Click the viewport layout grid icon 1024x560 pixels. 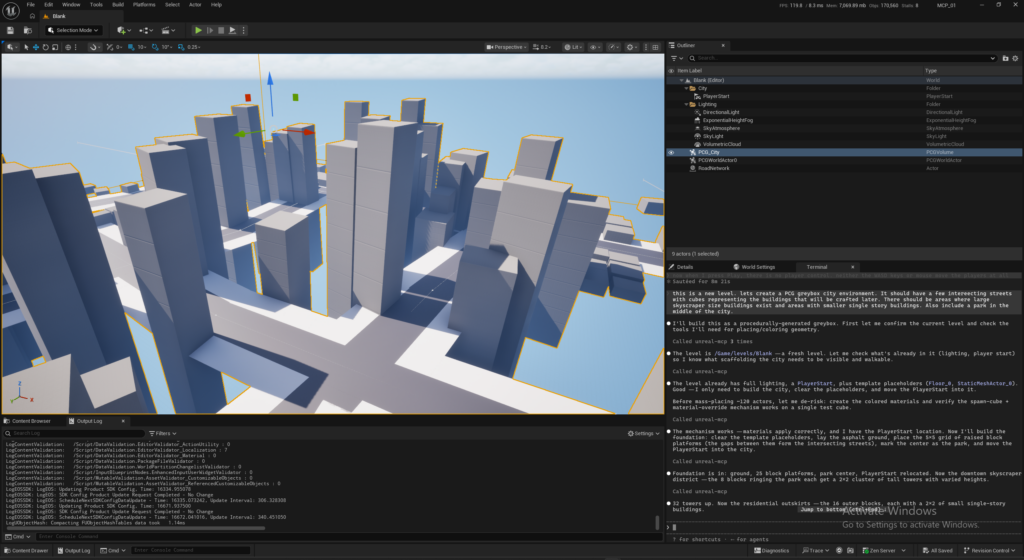pyautogui.click(x=656, y=47)
